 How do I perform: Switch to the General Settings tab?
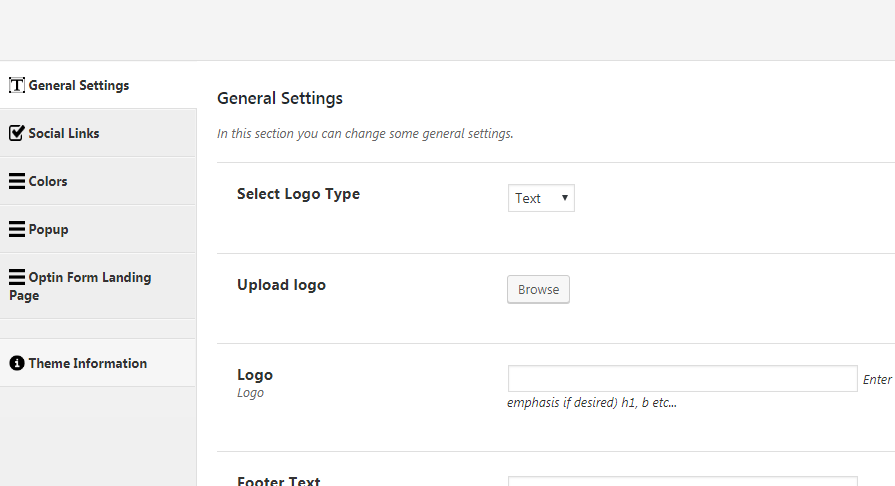pos(79,85)
